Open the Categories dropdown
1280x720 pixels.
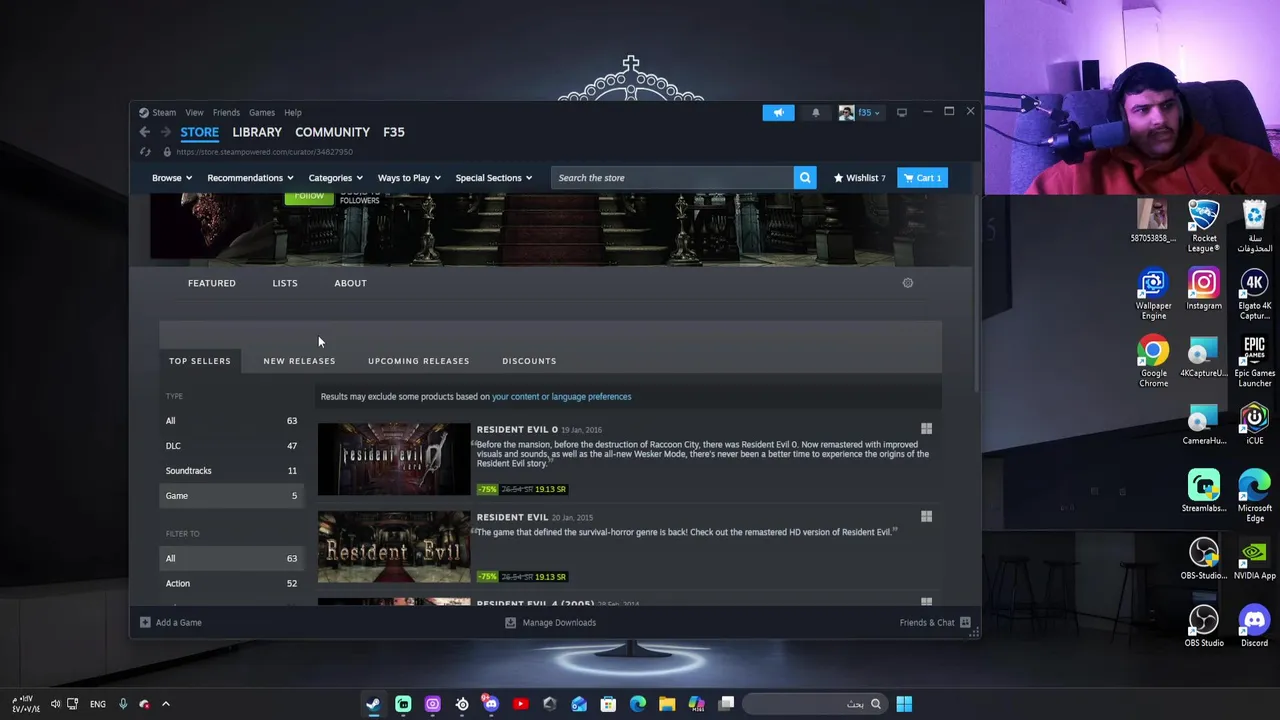tap(335, 178)
